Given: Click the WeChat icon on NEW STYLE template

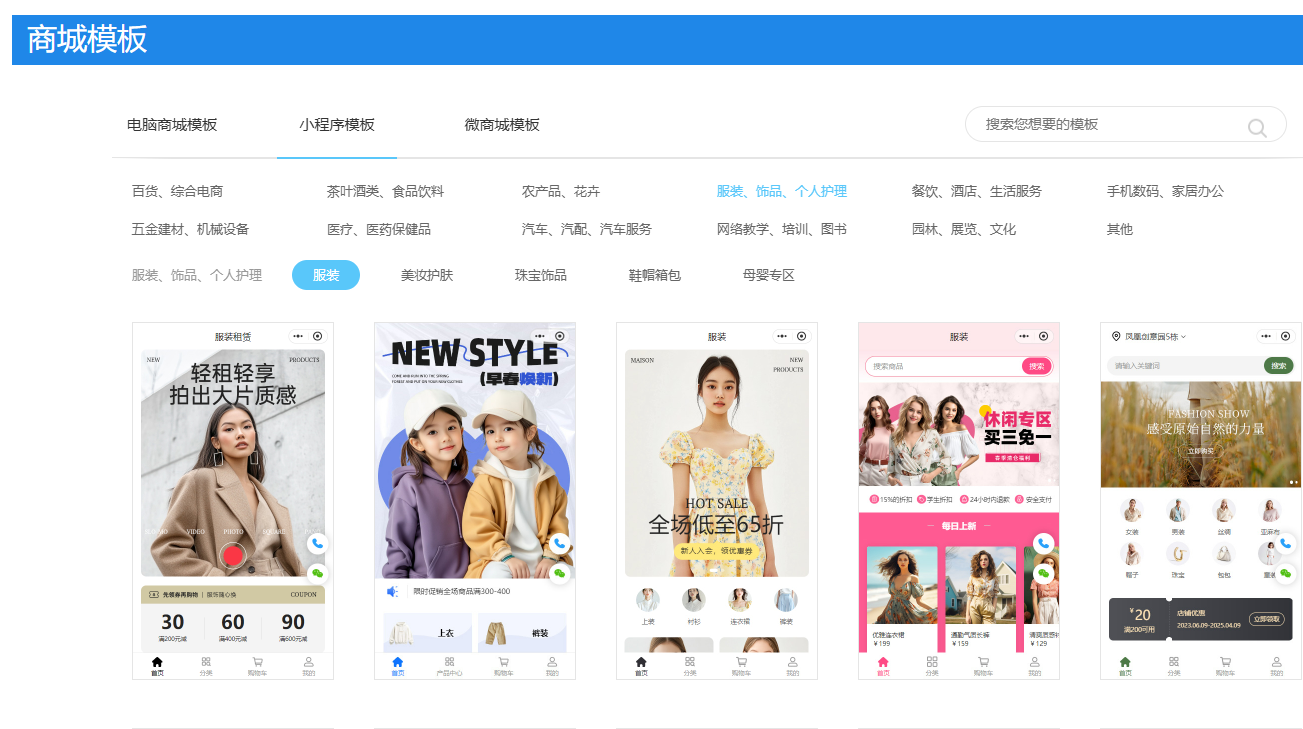Looking at the screenshot, I should click(x=560, y=573).
